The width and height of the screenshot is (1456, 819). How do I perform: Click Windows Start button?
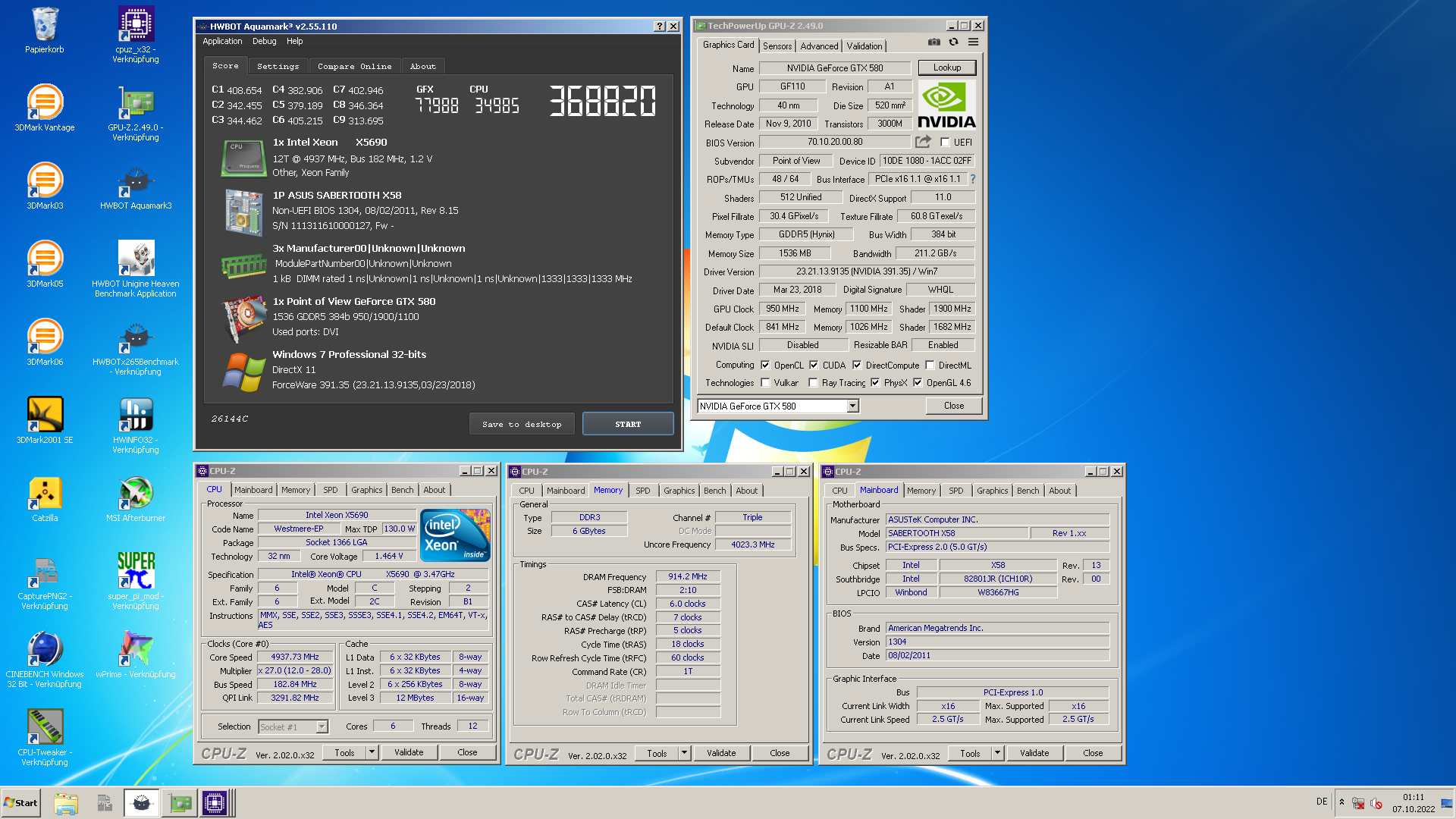point(20,803)
